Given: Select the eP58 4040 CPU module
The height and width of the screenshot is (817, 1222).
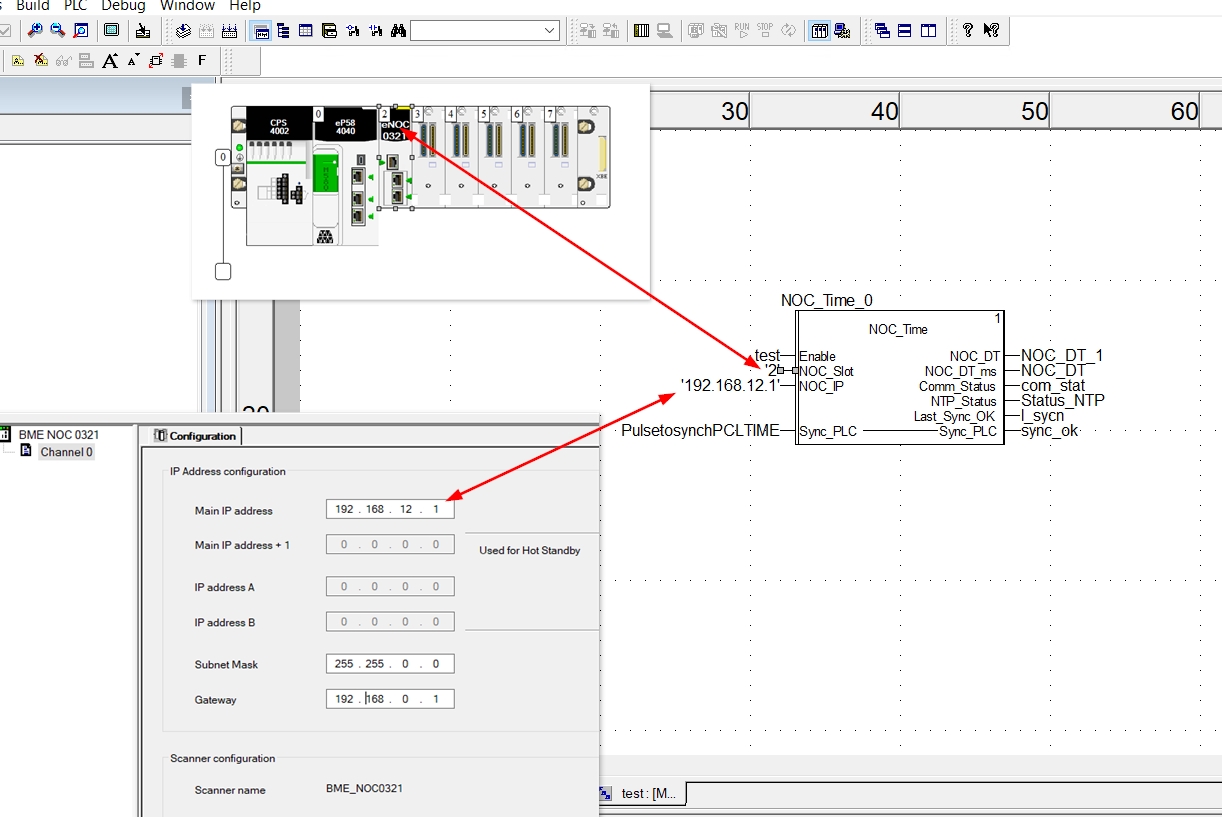Looking at the screenshot, I should 345,175.
